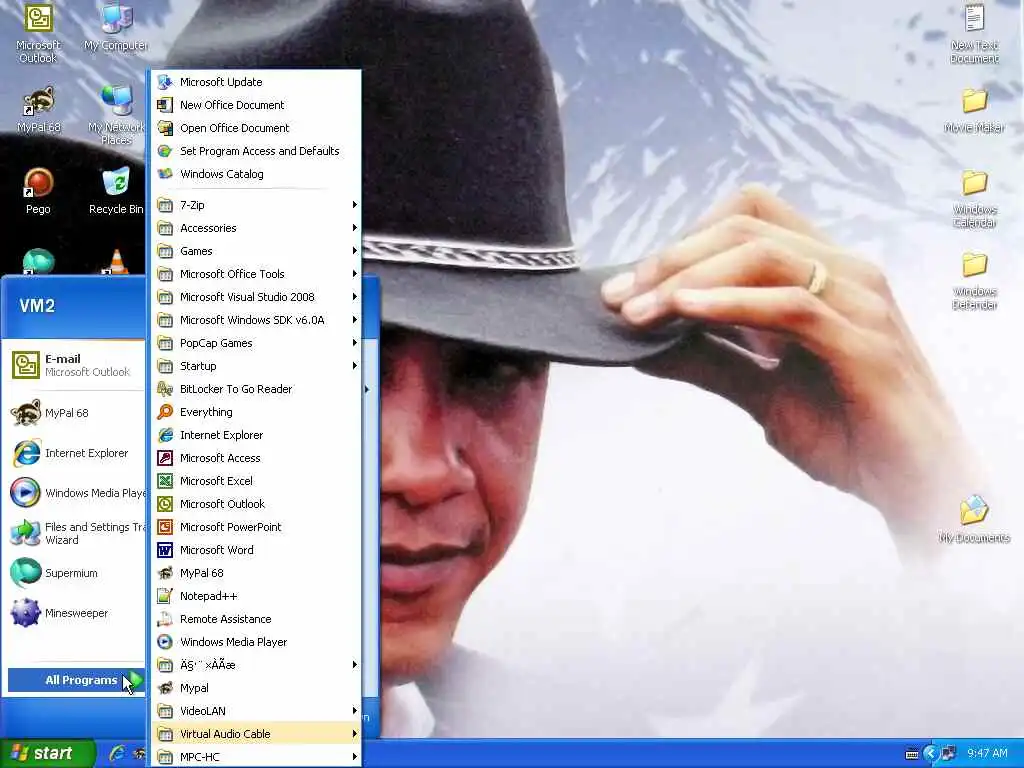Expand the garbled-name program folder

pyautogui.click(x=256, y=665)
